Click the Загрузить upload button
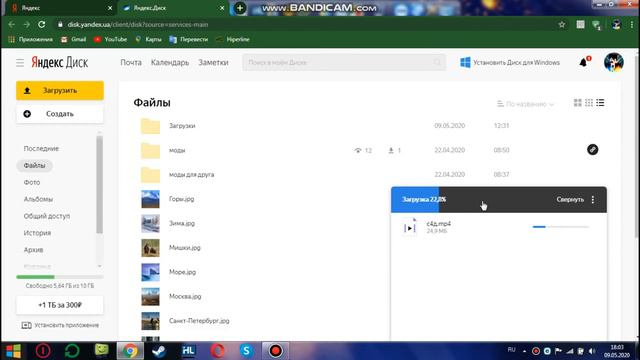The image size is (640, 360). coord(60,90)
